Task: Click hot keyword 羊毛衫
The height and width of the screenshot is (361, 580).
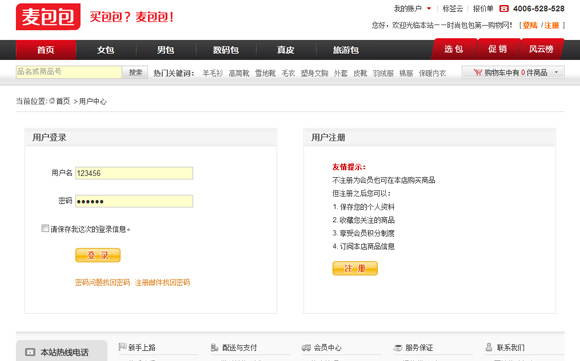Action: 213,73
